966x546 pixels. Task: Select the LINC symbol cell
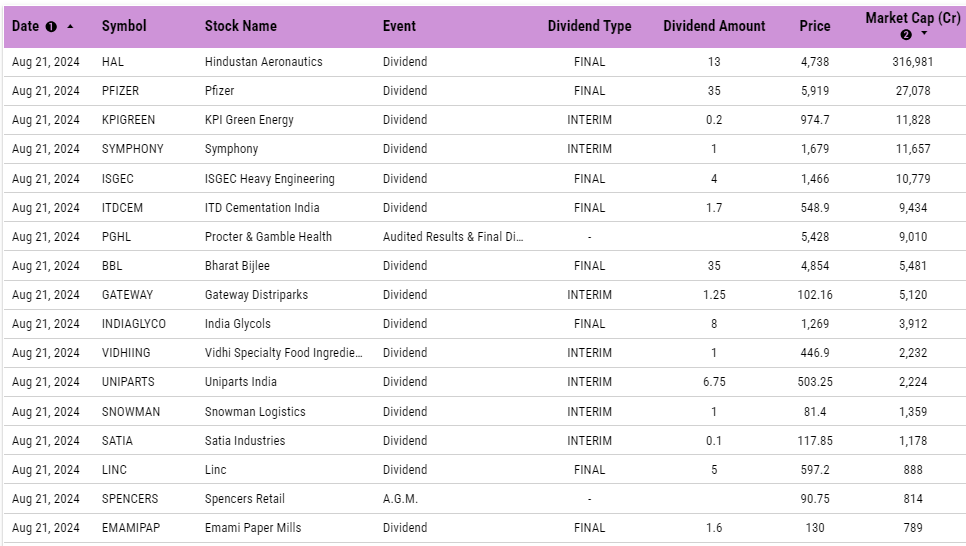114,470
